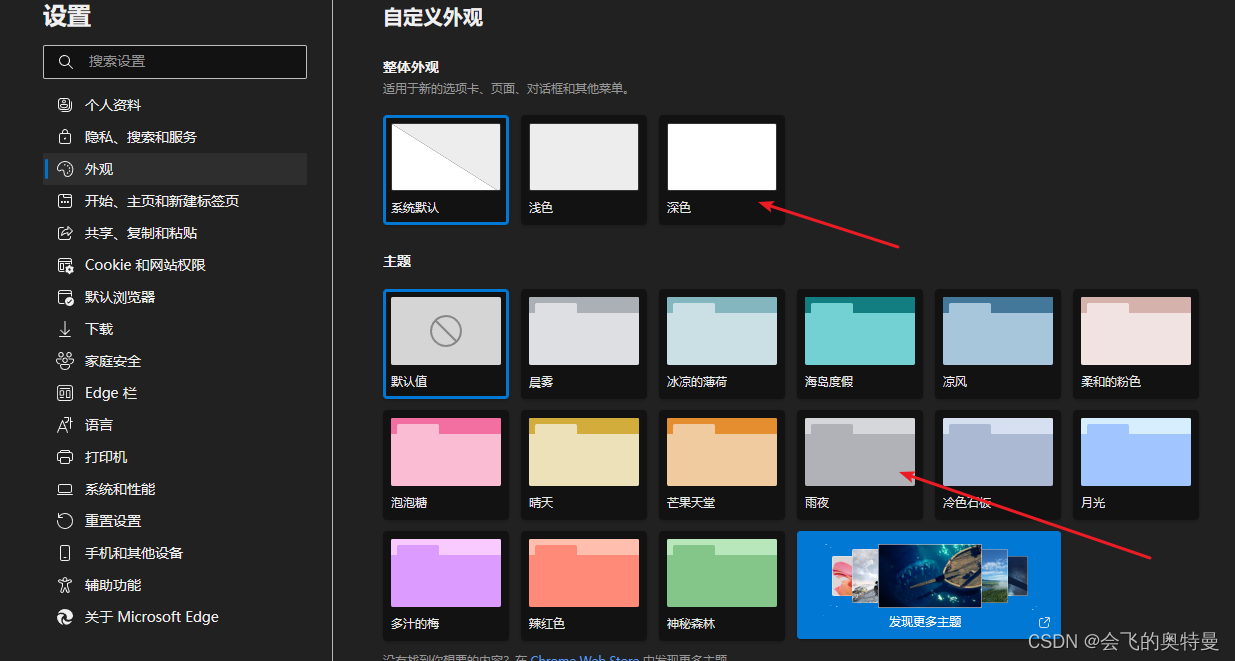Select the 深色 overall appearance
This screenshot has height=661, width=1235.
(x=722, y=169)
